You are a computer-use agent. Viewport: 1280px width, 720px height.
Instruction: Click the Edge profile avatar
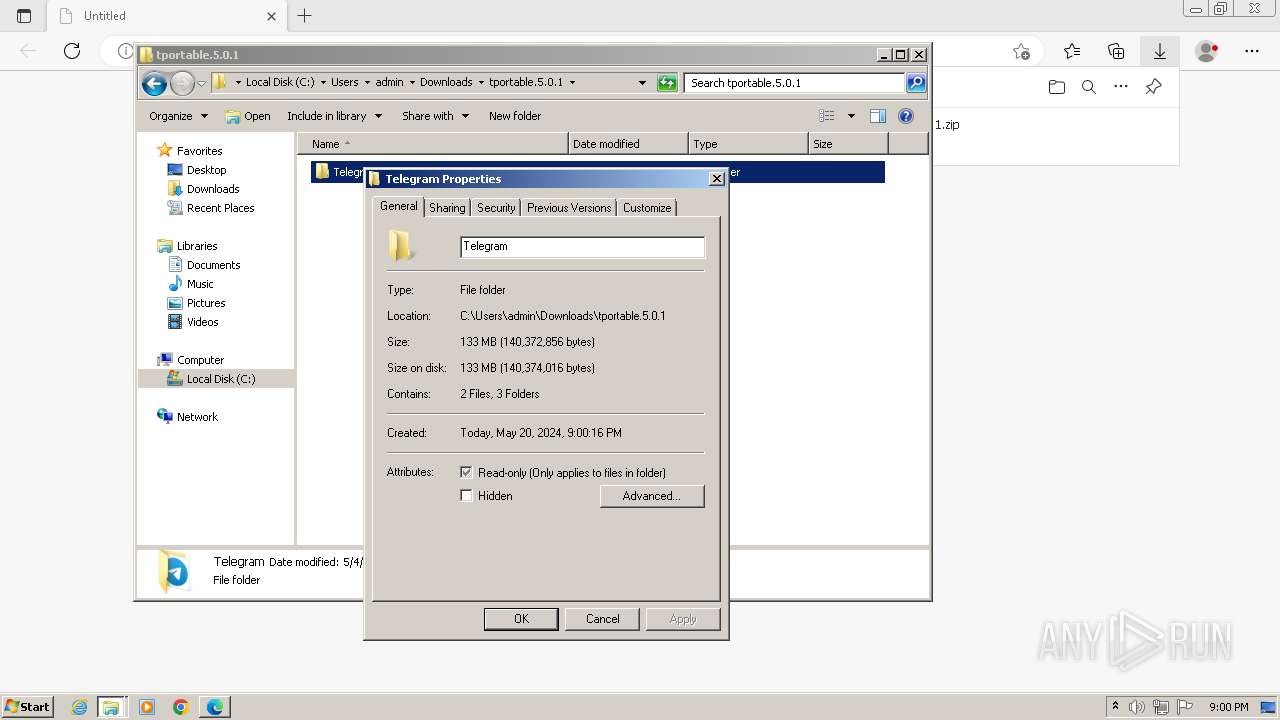coord(1207,51)
